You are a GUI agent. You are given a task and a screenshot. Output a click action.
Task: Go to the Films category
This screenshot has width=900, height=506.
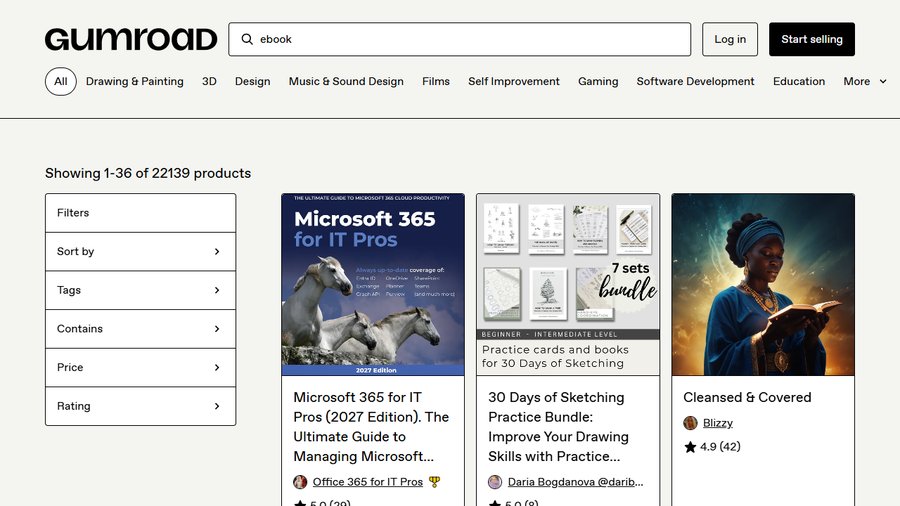(436, 81)
